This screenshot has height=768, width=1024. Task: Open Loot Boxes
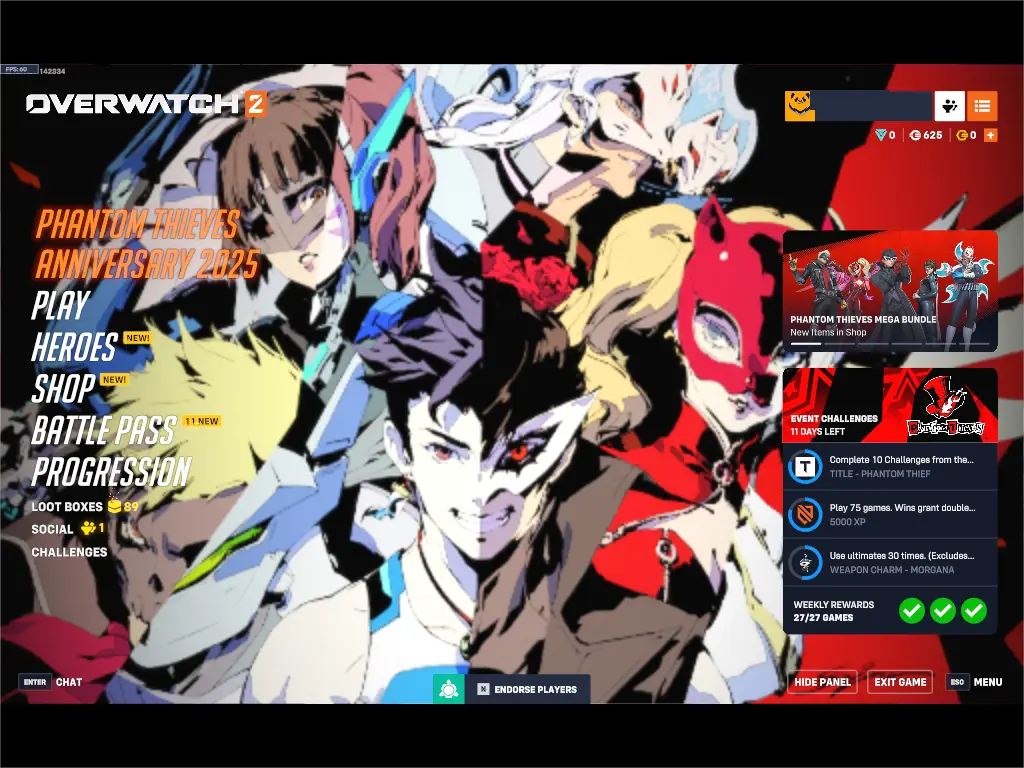[x=67, y=506]
